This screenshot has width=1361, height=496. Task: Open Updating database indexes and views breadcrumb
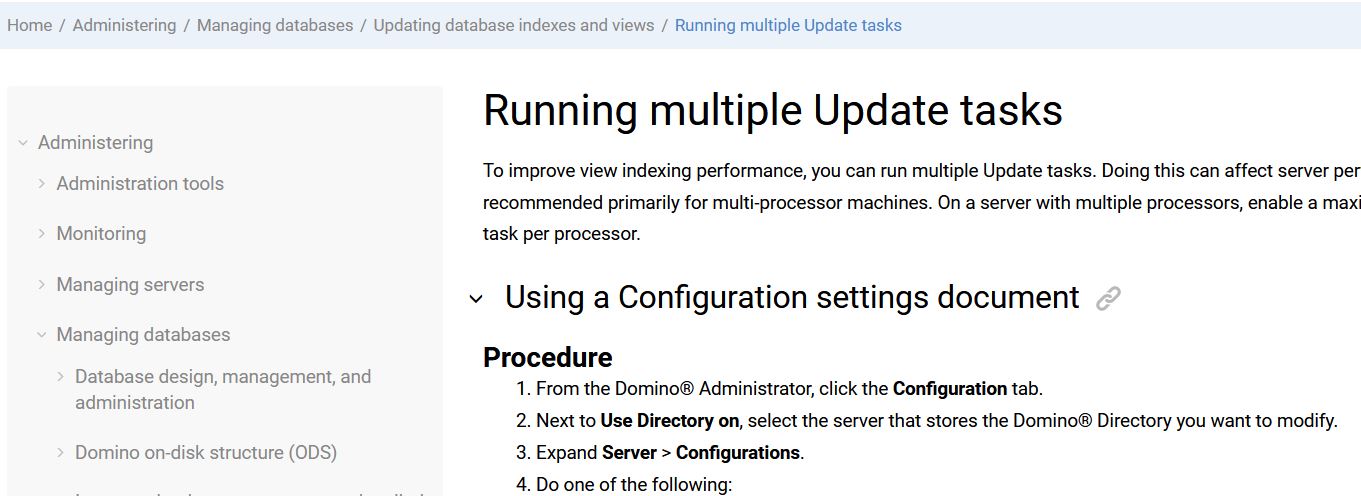pos(514,26)
